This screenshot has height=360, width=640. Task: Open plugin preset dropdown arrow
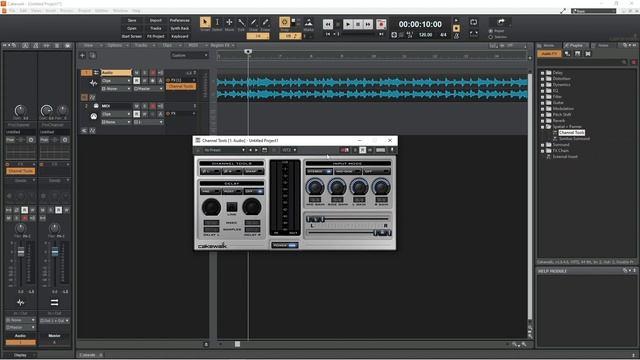coord(243,150)
